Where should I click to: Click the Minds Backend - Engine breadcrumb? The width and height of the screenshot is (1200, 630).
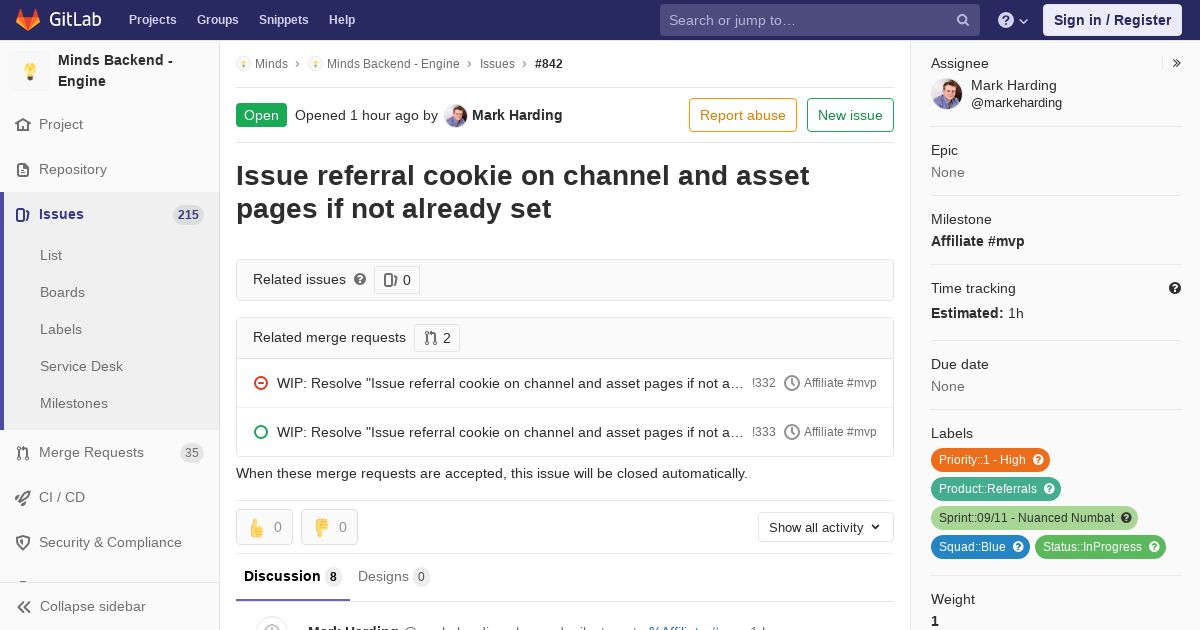[x=393, y=64]
